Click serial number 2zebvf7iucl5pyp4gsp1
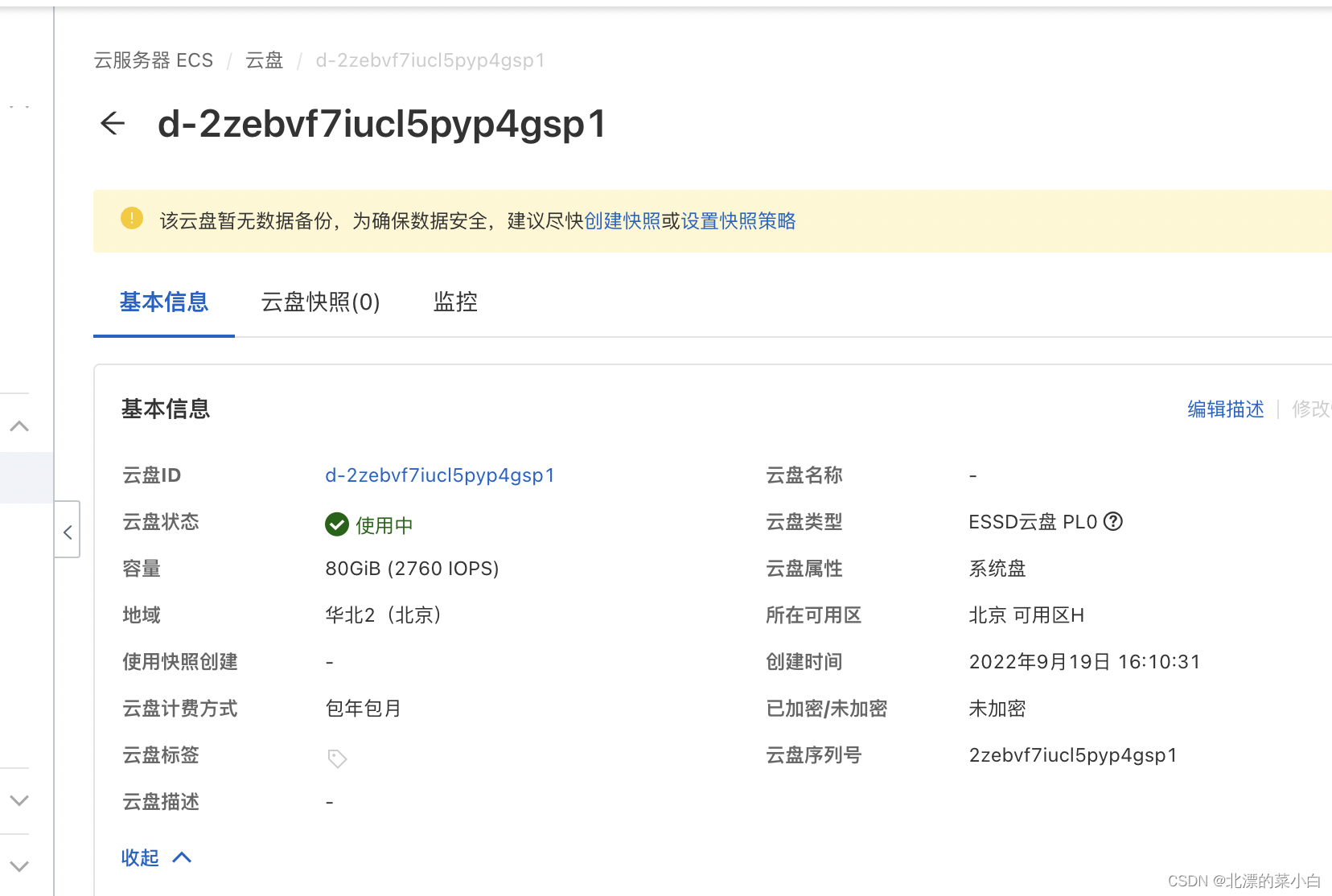 coord(1073,755)
